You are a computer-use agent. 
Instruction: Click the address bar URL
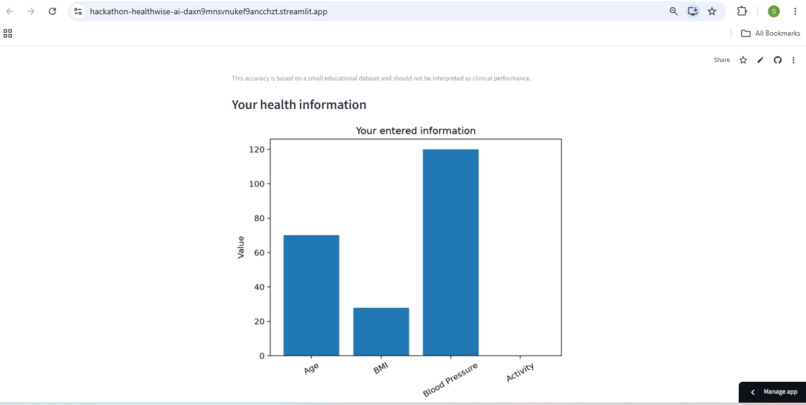point(208,11)
